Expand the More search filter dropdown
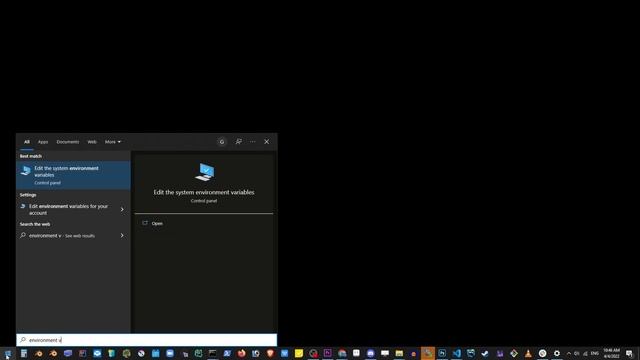 (x=113, y=142)
